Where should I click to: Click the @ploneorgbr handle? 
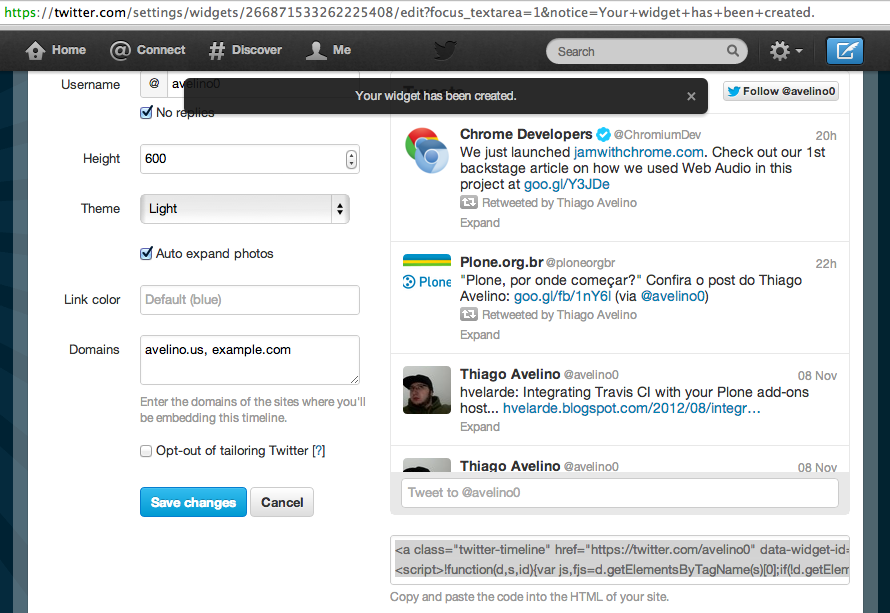[x=581, y=263]
